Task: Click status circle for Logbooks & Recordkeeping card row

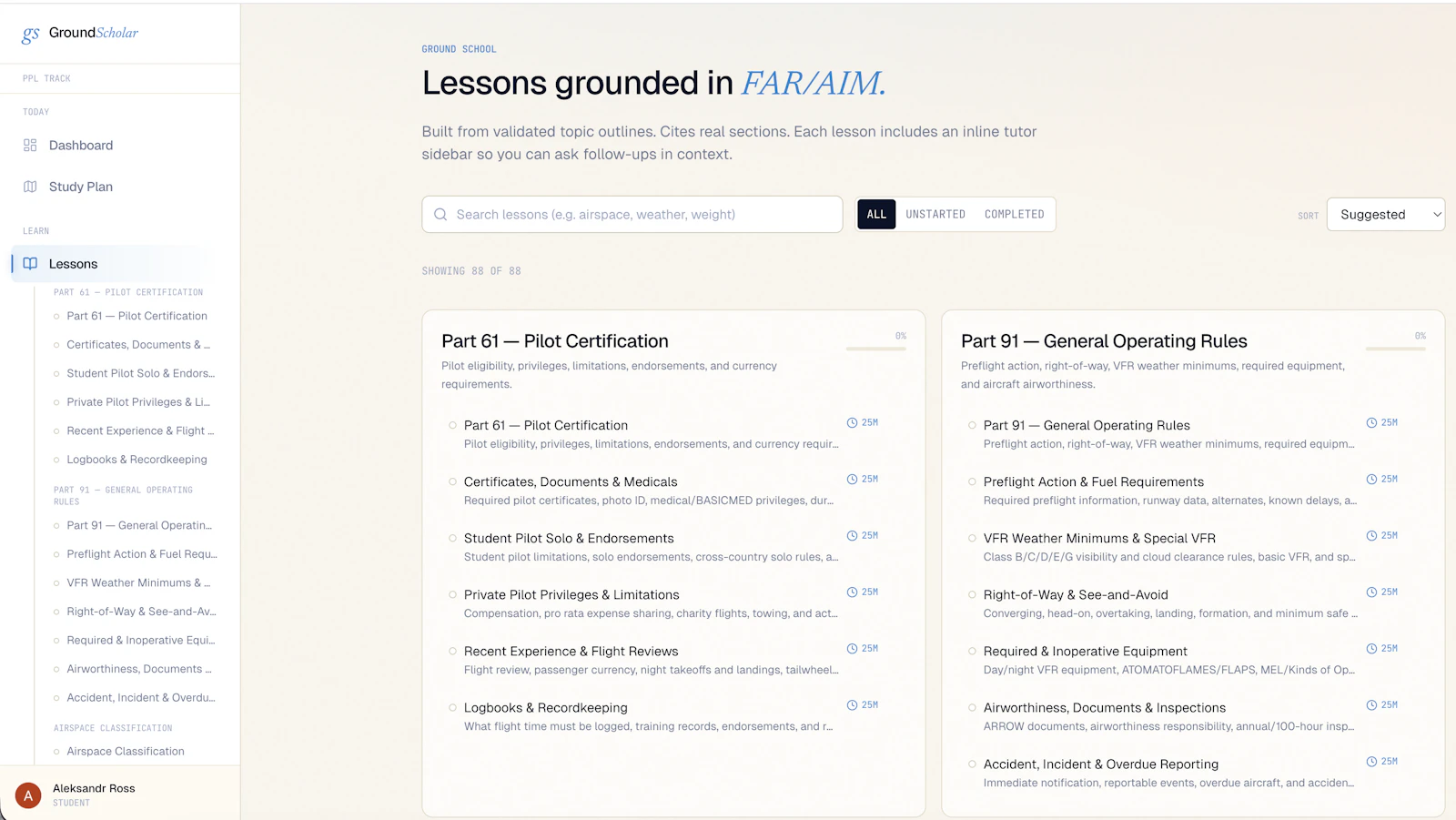Action: pos(452,707)
